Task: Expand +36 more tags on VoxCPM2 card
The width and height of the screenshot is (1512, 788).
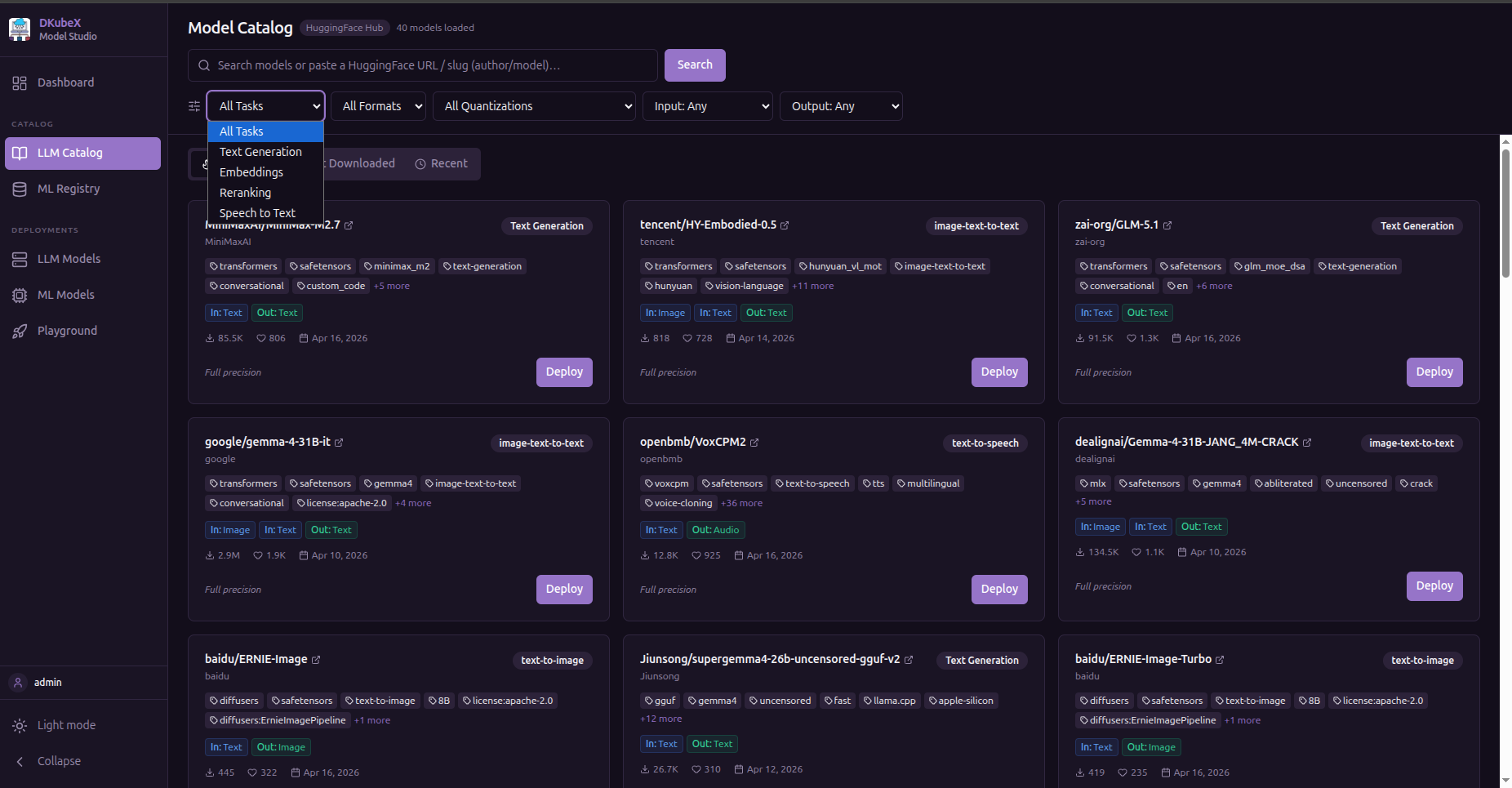Action: click(742, 503)
